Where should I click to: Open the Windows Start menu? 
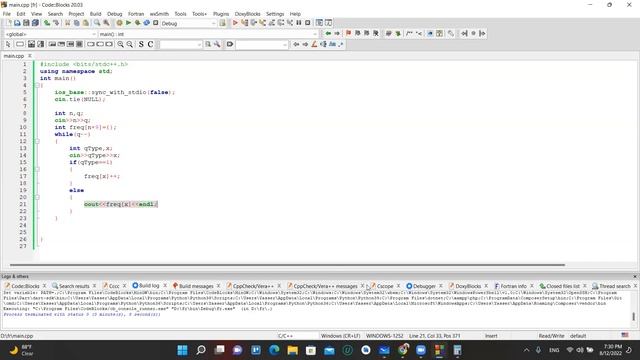(182, 350)
